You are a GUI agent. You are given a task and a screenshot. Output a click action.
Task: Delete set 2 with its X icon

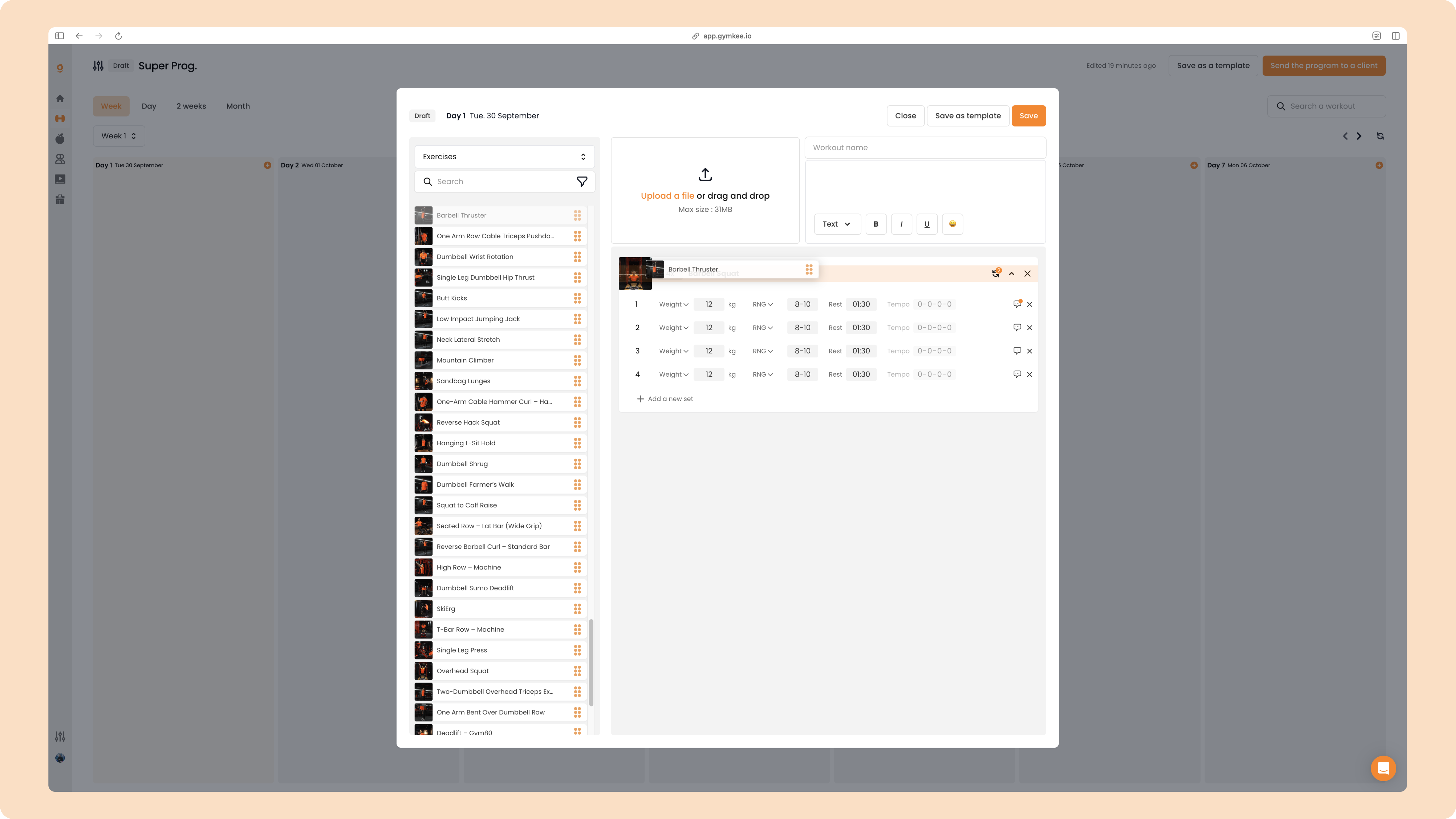coord(1030,328)
